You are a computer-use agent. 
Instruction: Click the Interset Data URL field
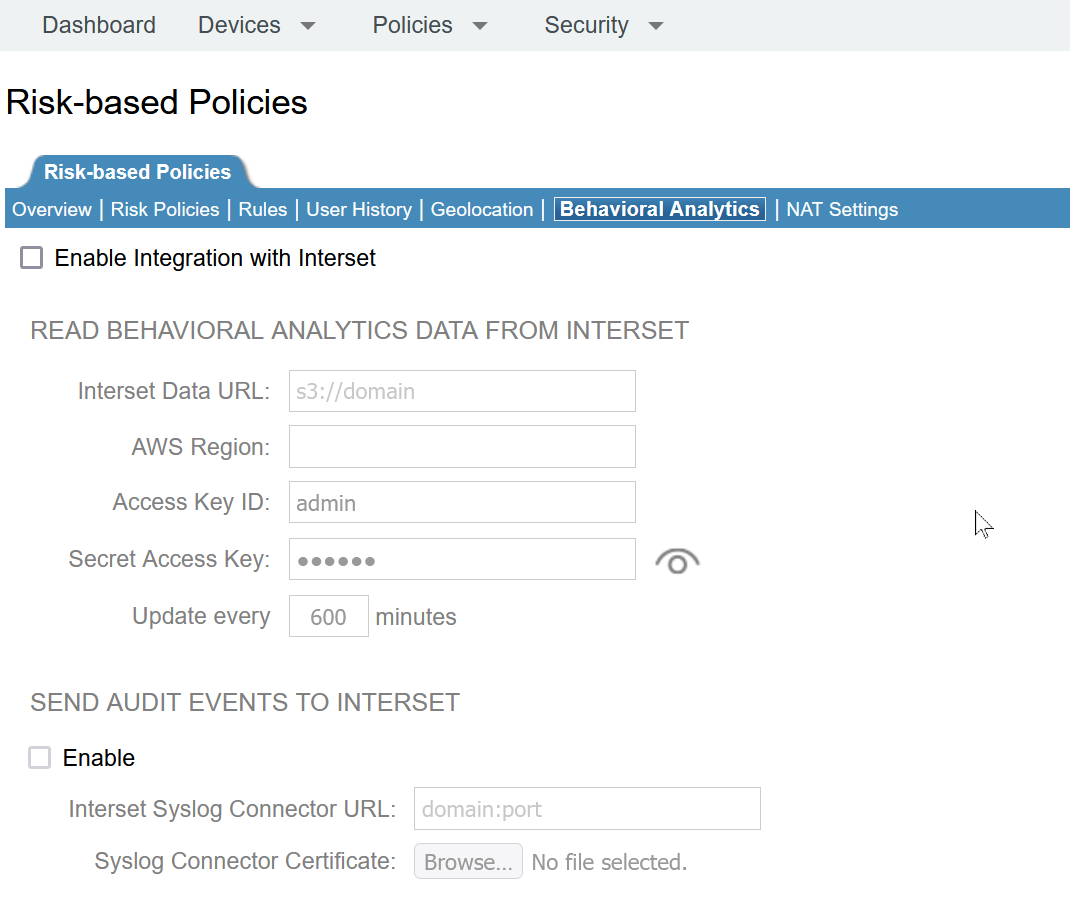(461, 391)
